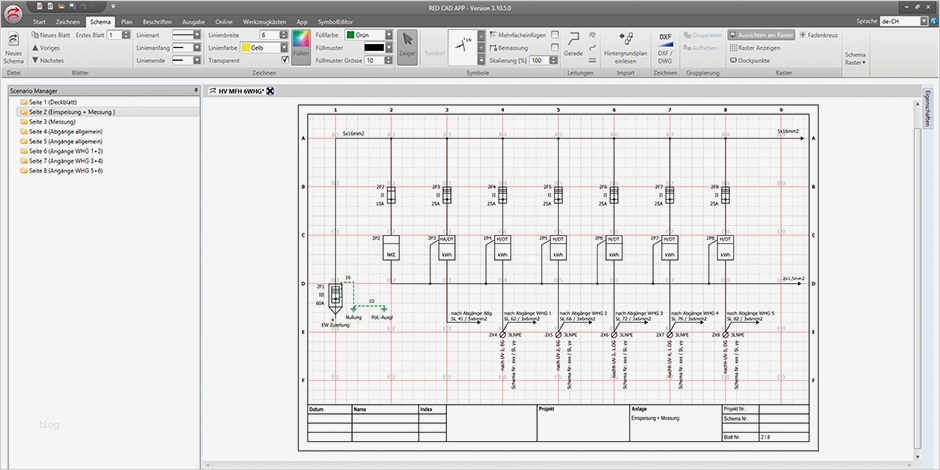Switch to the Start ribbon tab
The width and height of the screenshot is (940, 470).
[x=39, y=22]
